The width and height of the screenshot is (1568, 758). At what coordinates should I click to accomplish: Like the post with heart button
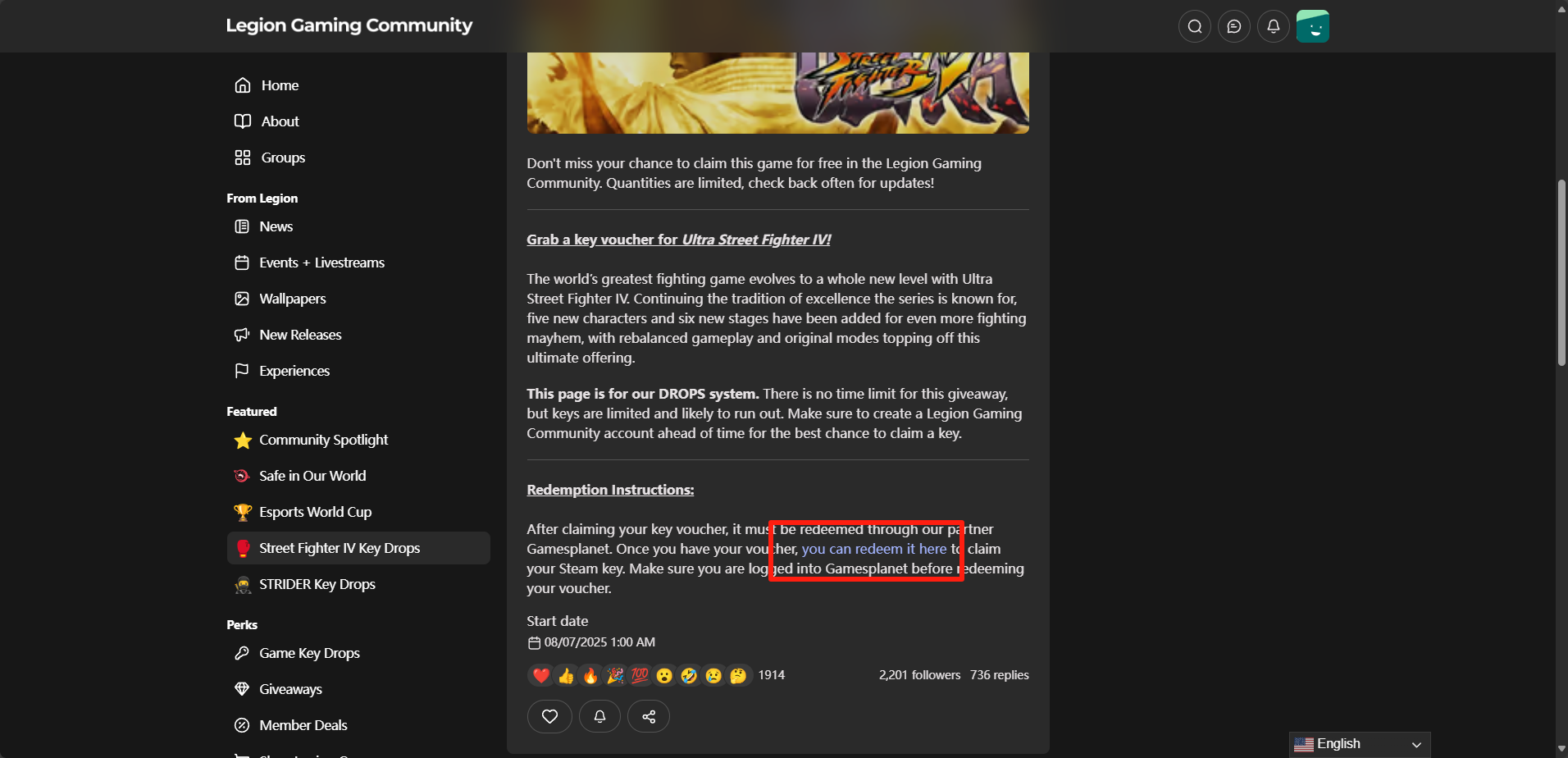tap(549, 716)
